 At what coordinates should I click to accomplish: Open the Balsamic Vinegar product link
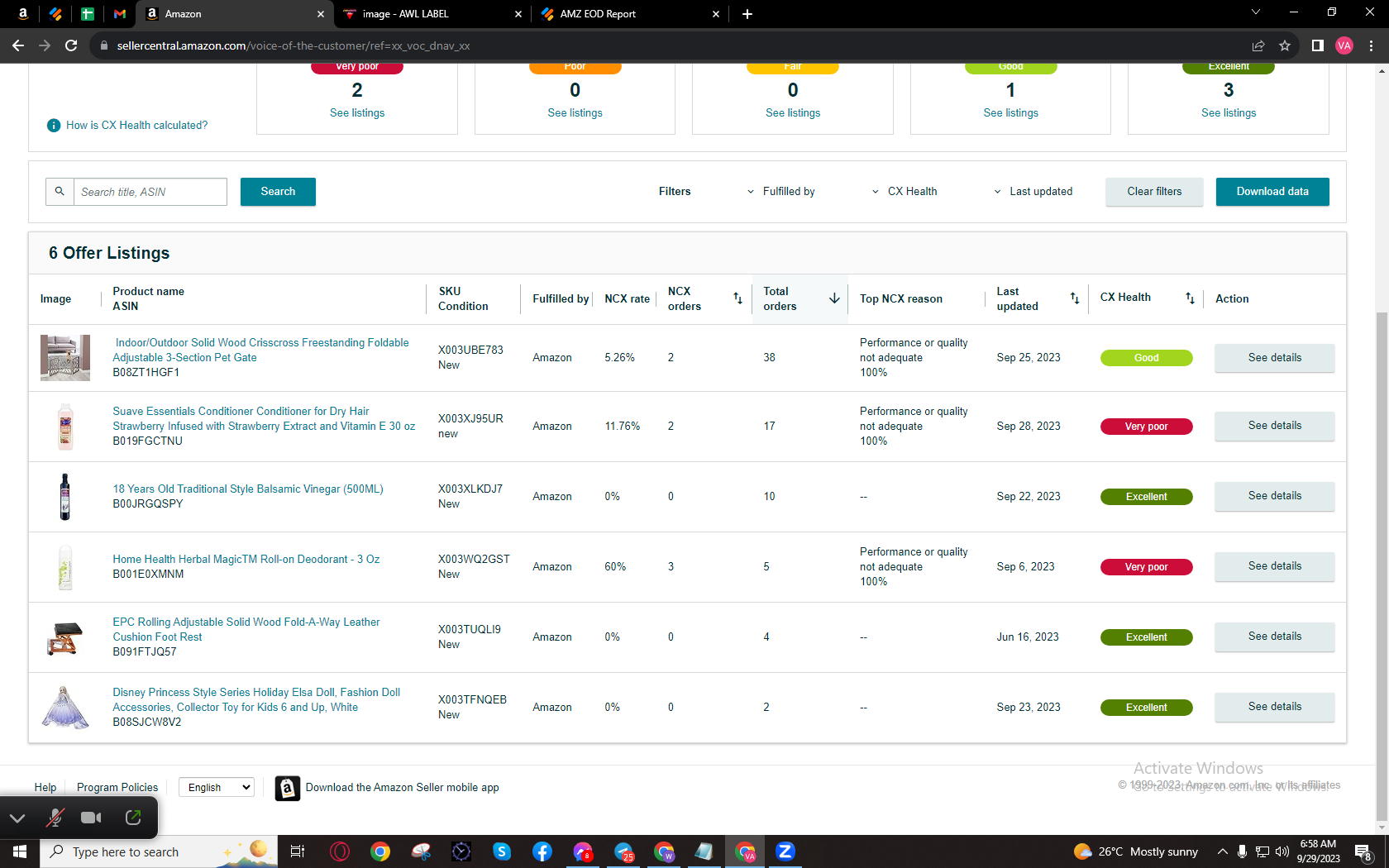point(248,489)
